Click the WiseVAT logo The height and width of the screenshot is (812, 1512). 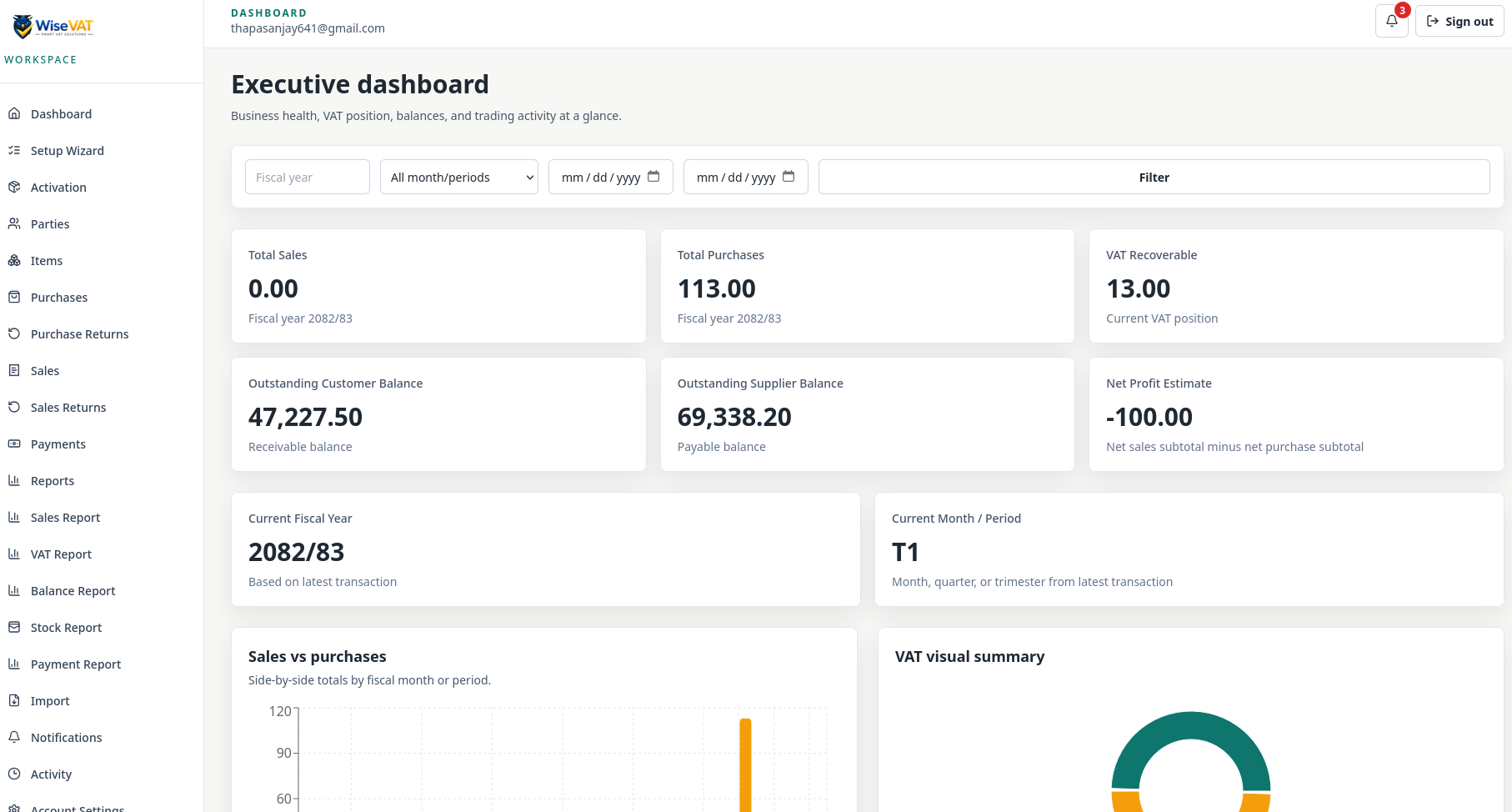(x=53, y=27)
